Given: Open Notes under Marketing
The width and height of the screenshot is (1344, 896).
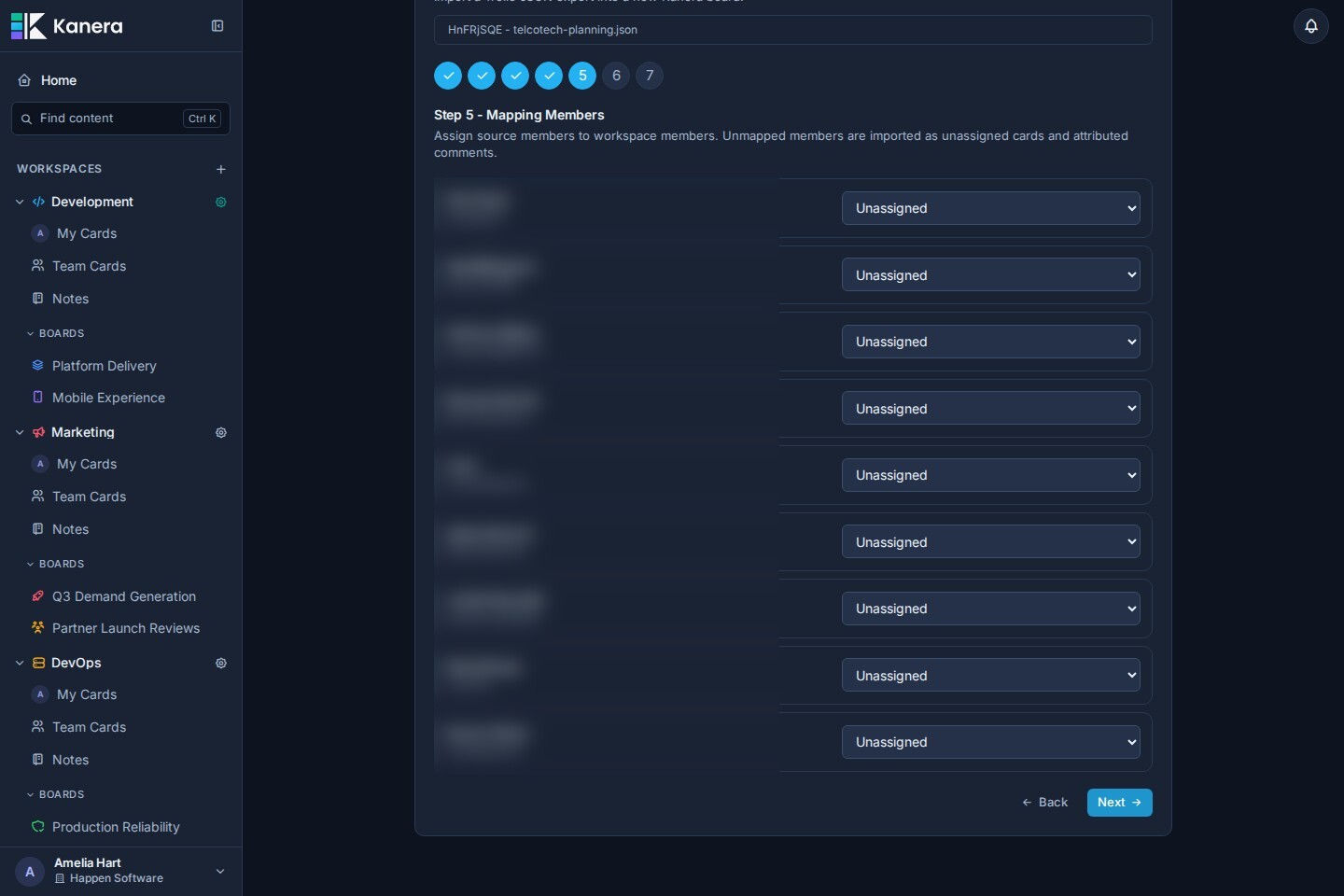Looking at the screenshot, I should click(70, 529).
